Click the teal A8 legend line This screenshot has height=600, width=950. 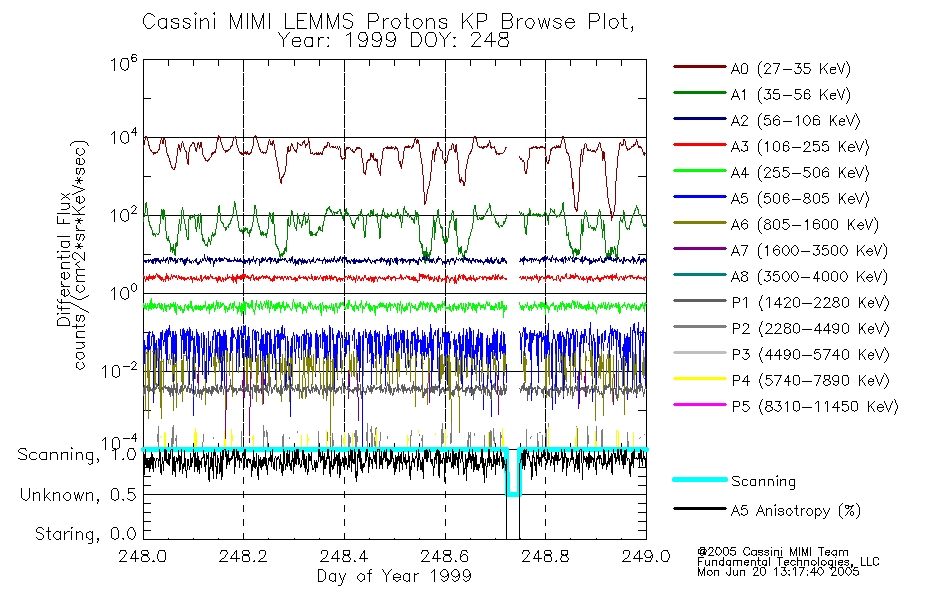[x=699, y=275]
